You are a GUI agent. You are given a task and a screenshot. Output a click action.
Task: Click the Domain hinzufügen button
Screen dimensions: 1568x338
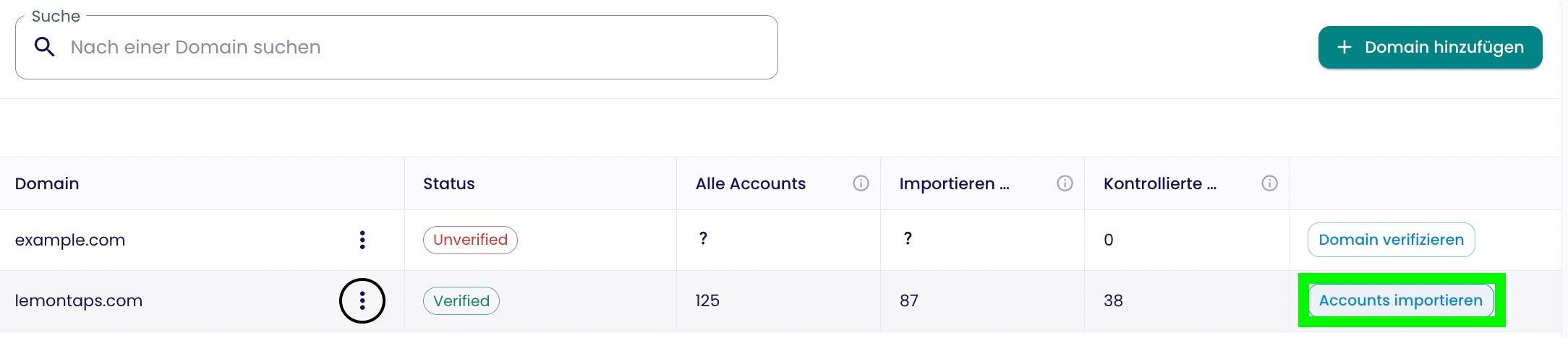pos(1430,48)
